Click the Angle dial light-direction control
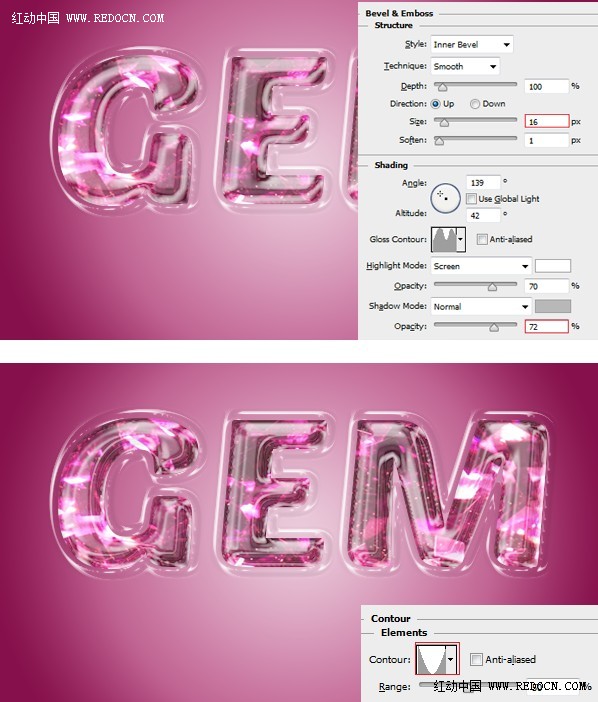The width and height of the screenshot is (598, 702). [445, 198]
